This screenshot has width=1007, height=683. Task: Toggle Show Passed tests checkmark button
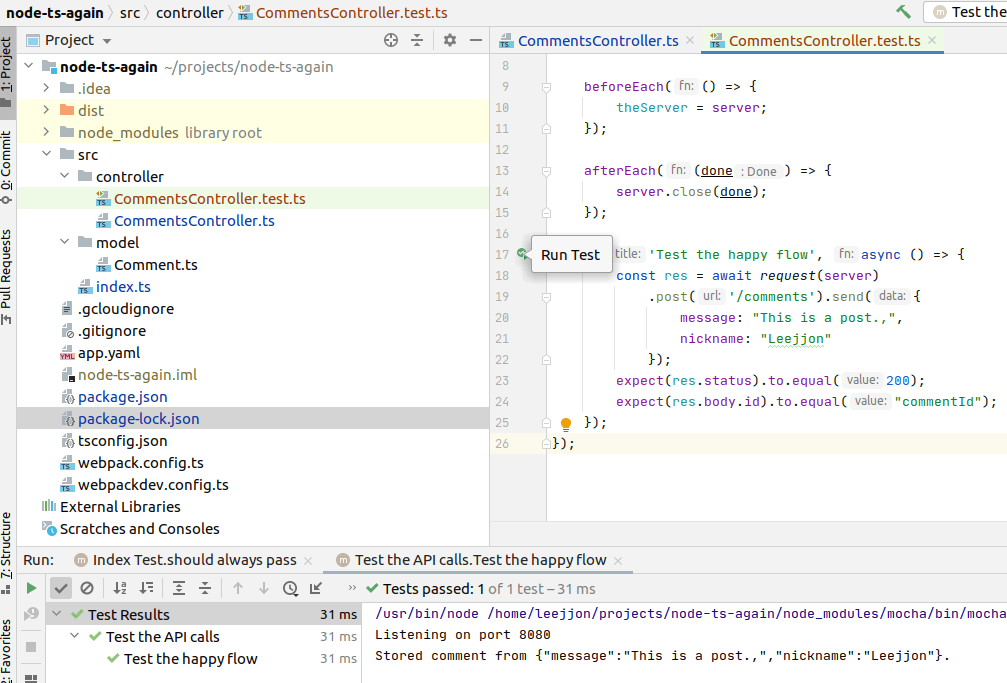click(x=60, y=588)
